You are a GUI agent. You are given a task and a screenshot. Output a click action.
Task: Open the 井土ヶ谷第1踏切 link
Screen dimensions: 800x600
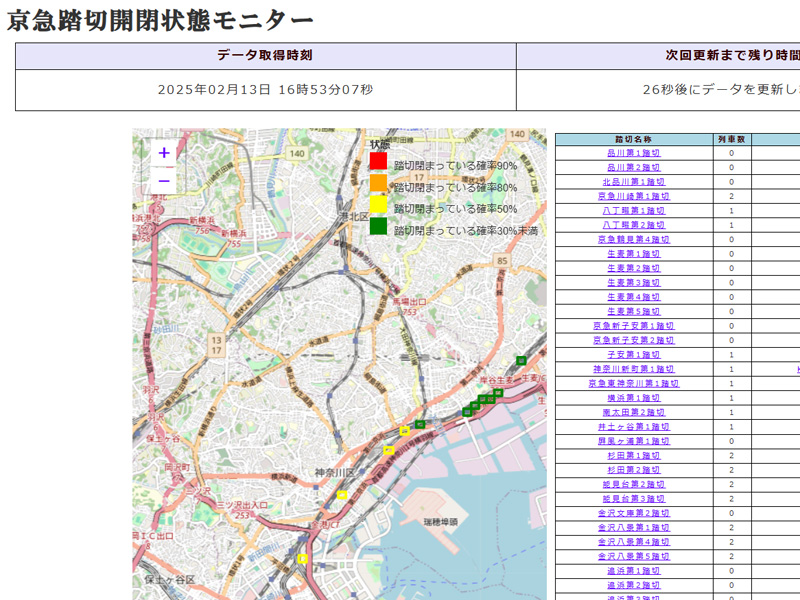[634, 427]
